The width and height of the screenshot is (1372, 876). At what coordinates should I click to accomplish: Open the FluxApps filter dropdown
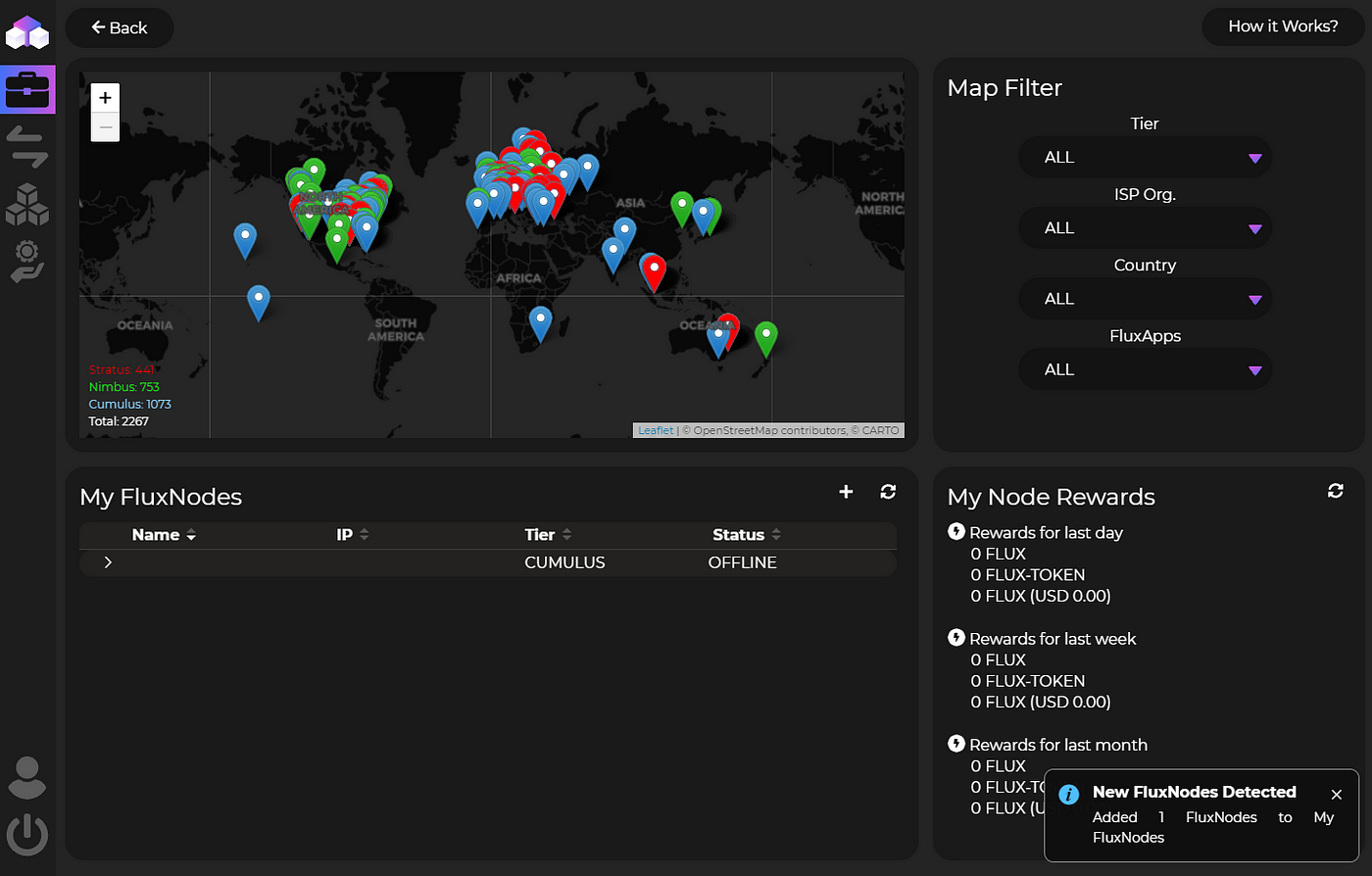(x=1145, y=369)
